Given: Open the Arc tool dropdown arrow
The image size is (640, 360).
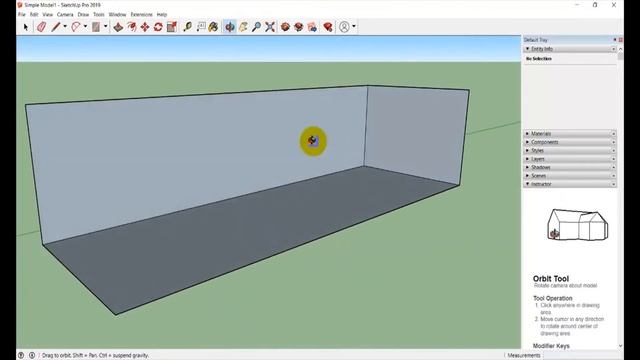Looking at the screenshot, I should point(85,27).
